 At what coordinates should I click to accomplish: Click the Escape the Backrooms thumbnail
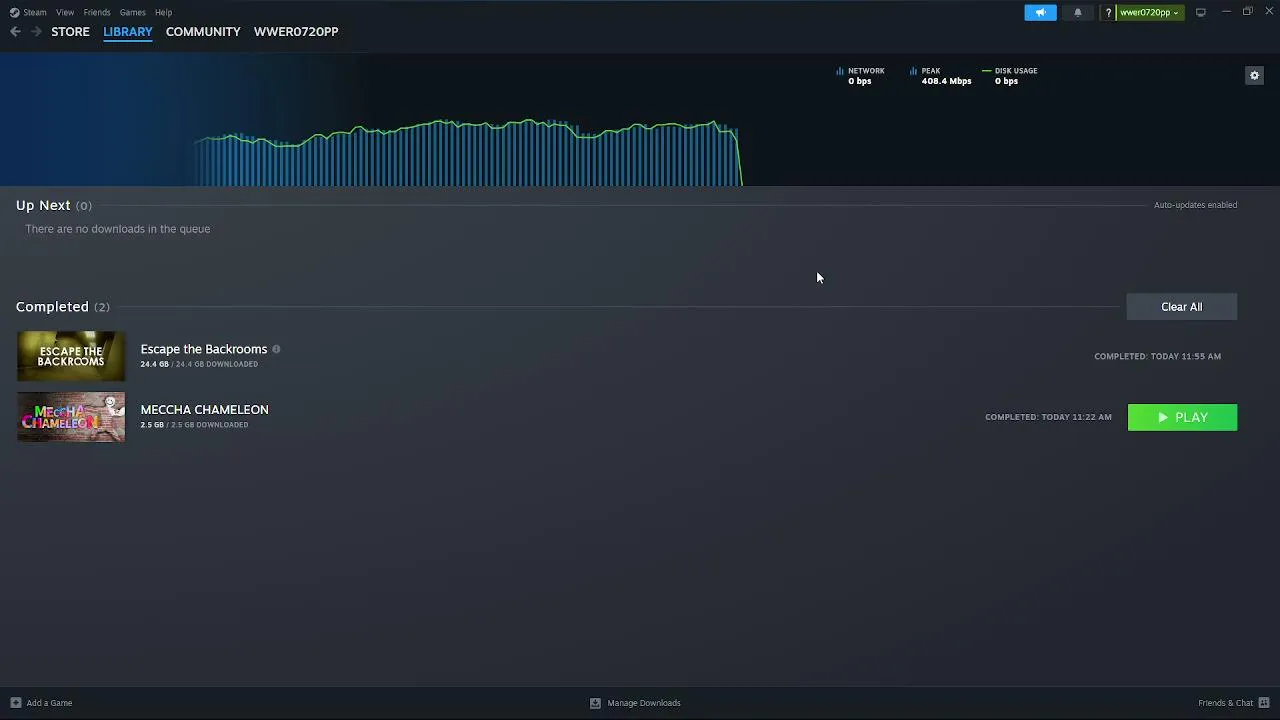tap(71, 356)
